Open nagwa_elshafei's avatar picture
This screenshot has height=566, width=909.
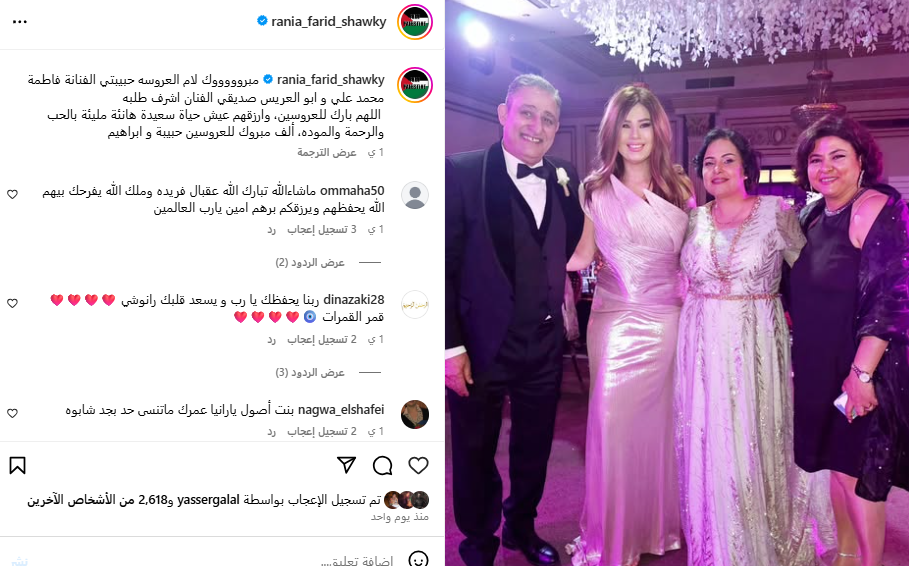point(415,414)
